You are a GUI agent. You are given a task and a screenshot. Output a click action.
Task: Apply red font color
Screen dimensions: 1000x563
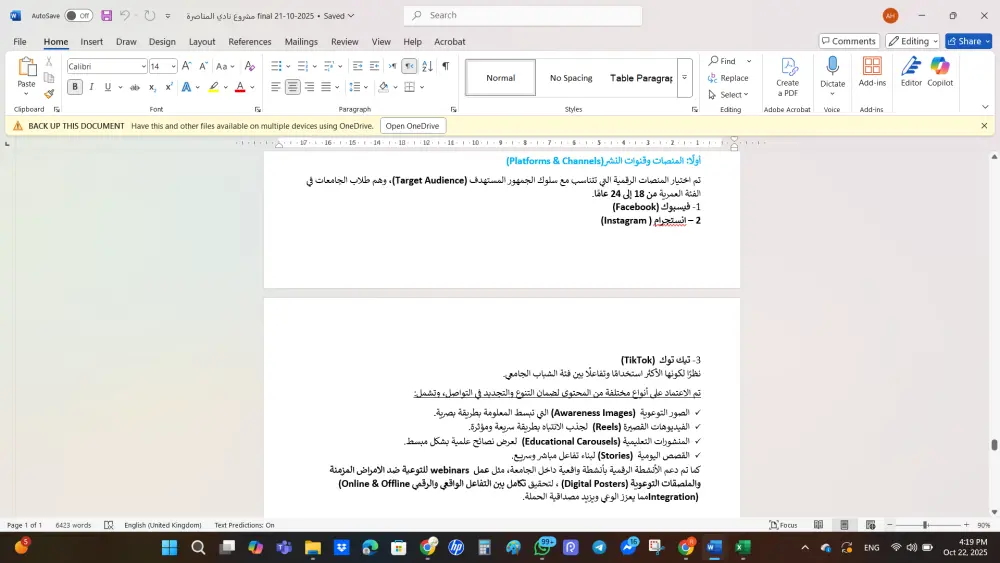pyautogui.click(x=240, y=87)
